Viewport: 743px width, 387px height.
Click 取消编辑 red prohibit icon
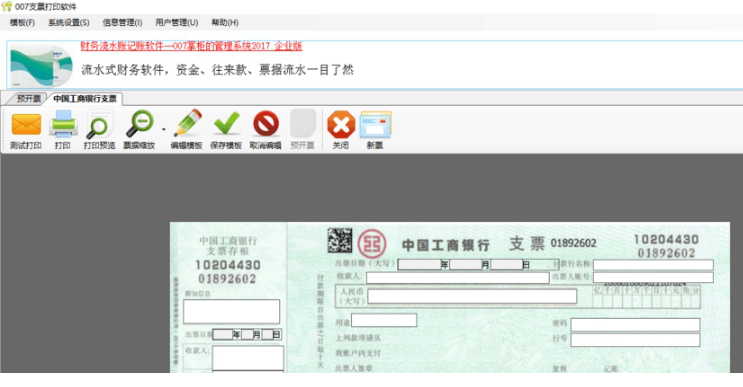pyautogui.click(x=266, y=124)
